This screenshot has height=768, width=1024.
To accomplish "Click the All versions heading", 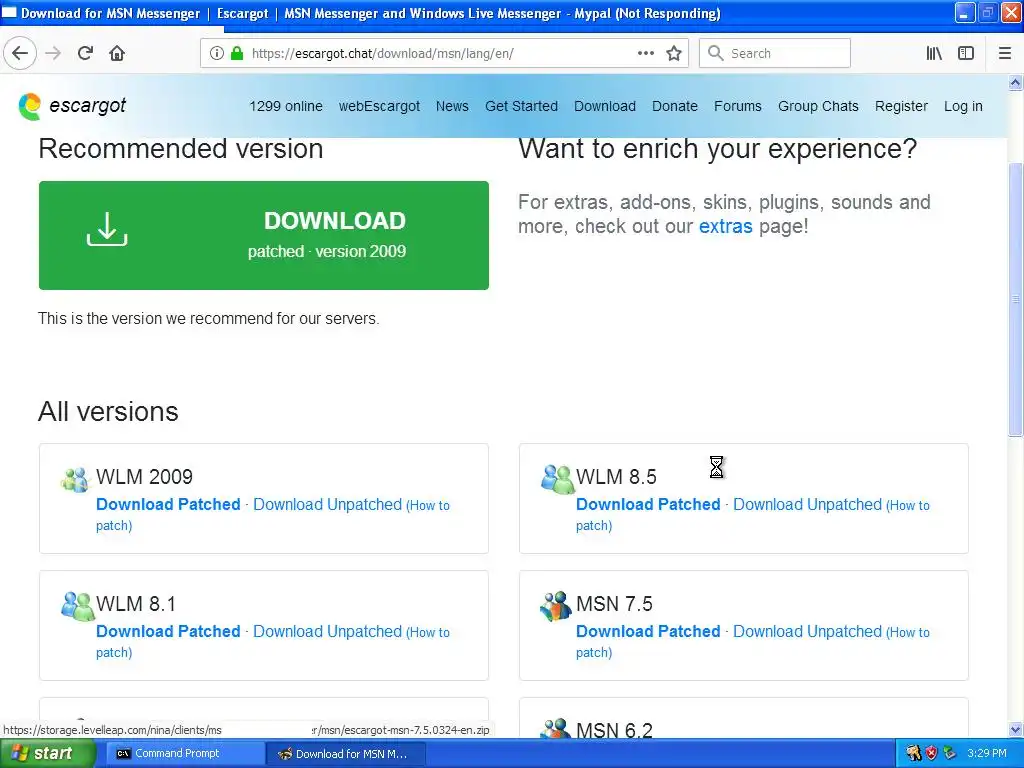I will point(108,411).
